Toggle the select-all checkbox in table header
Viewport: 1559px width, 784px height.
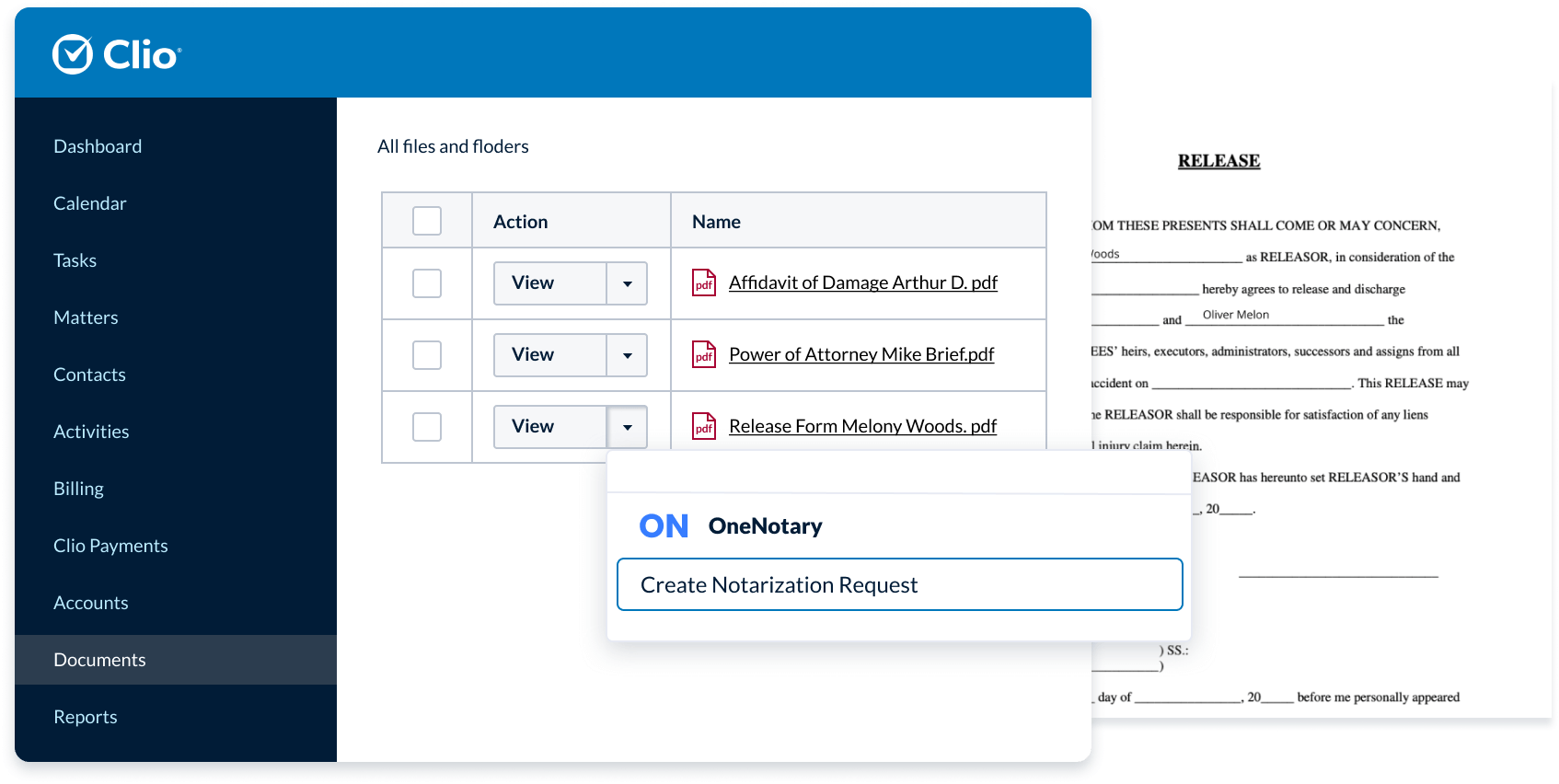click(x=427, y=221)
